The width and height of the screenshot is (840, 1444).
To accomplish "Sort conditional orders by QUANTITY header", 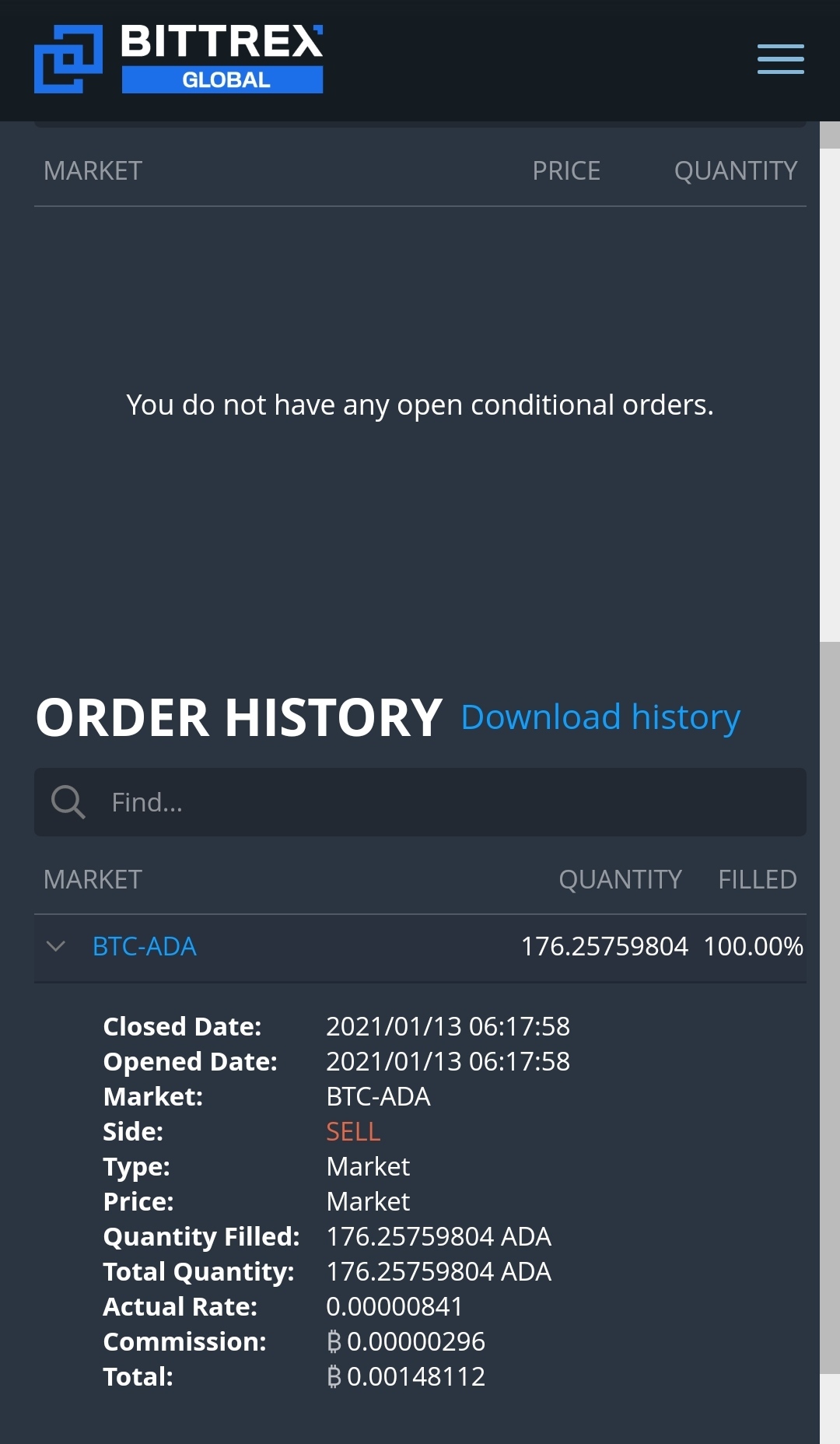I will point(735,171).
